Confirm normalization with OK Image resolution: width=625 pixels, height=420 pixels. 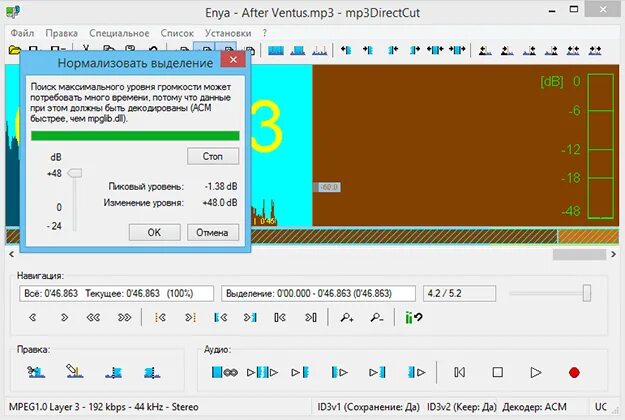[x=154, y=232]
